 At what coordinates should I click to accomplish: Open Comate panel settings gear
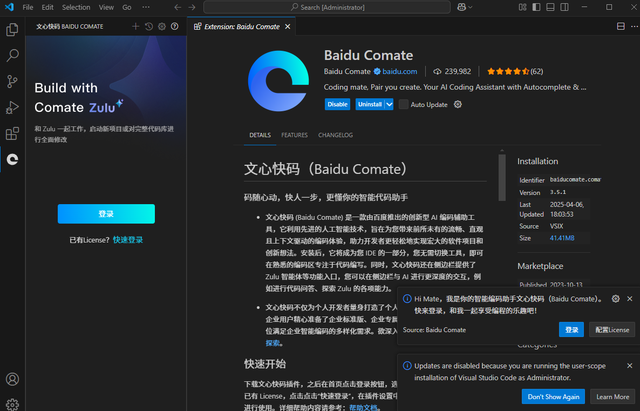click(162, 27)
